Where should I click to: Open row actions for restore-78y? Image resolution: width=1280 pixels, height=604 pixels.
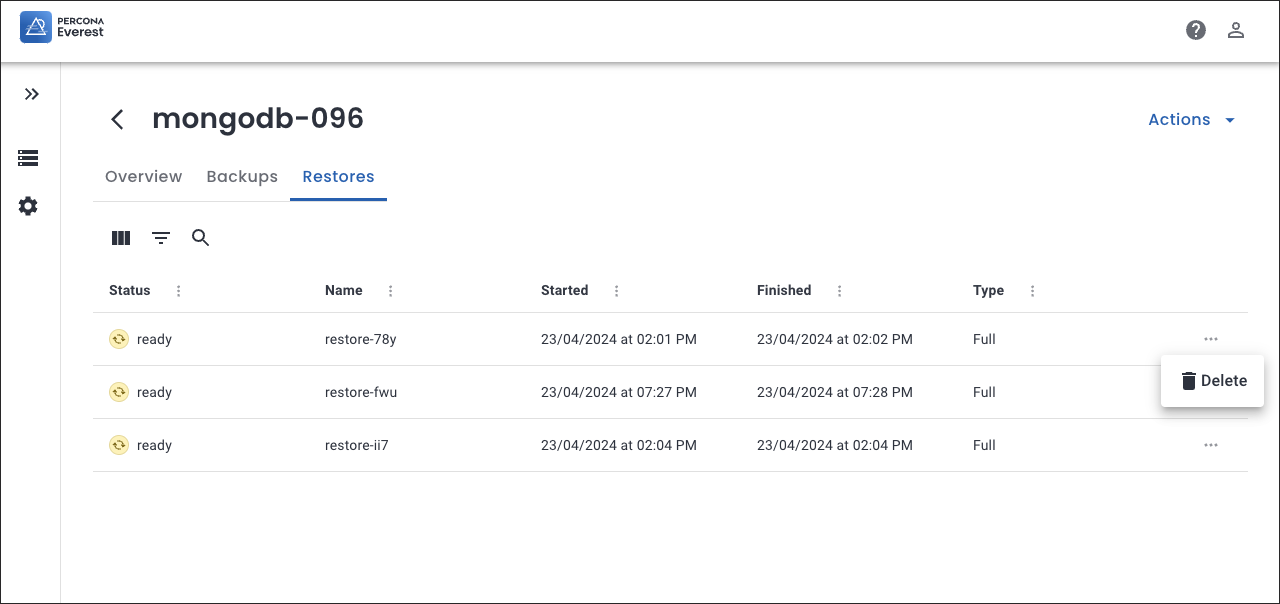pyautogui.click(x=1211, y=339)
